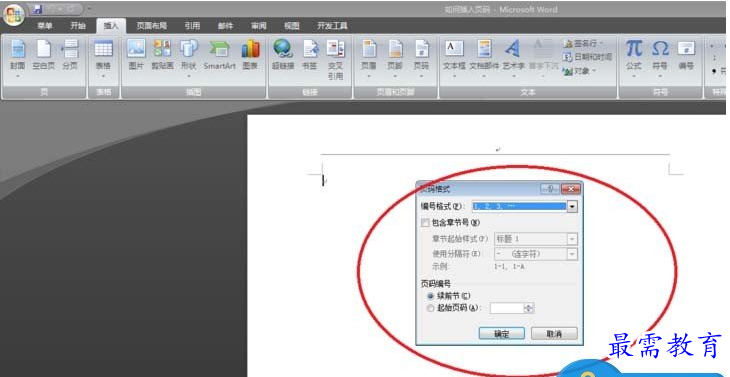Screen dimensions: 730x377
Task: Save the document from the quick access toolbar
Action: (x=38, y=9)
